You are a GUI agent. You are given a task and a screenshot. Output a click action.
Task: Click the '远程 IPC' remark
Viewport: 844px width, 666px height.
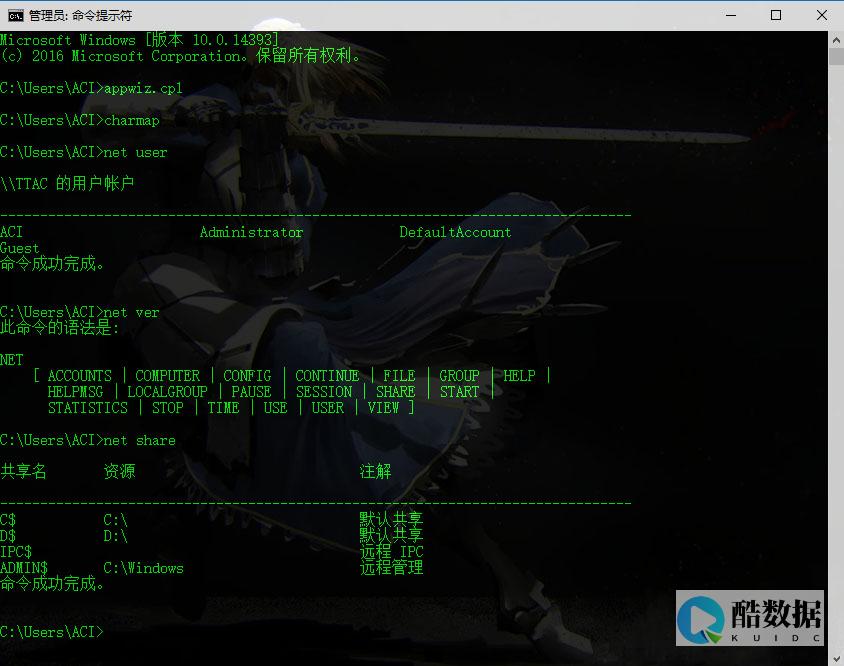pos(391,552)
